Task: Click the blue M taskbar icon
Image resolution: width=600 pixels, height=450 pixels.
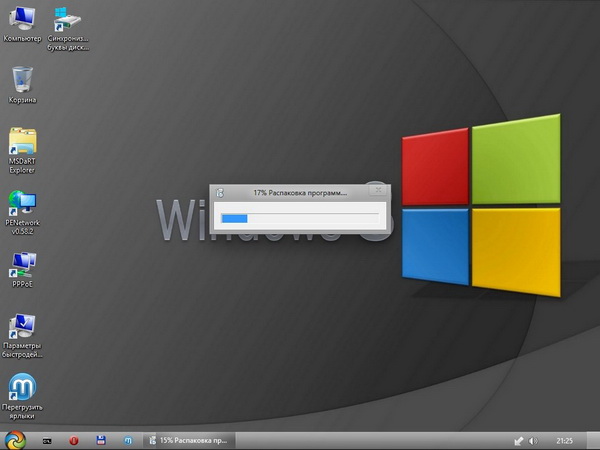Action: [x=128, y=440]
